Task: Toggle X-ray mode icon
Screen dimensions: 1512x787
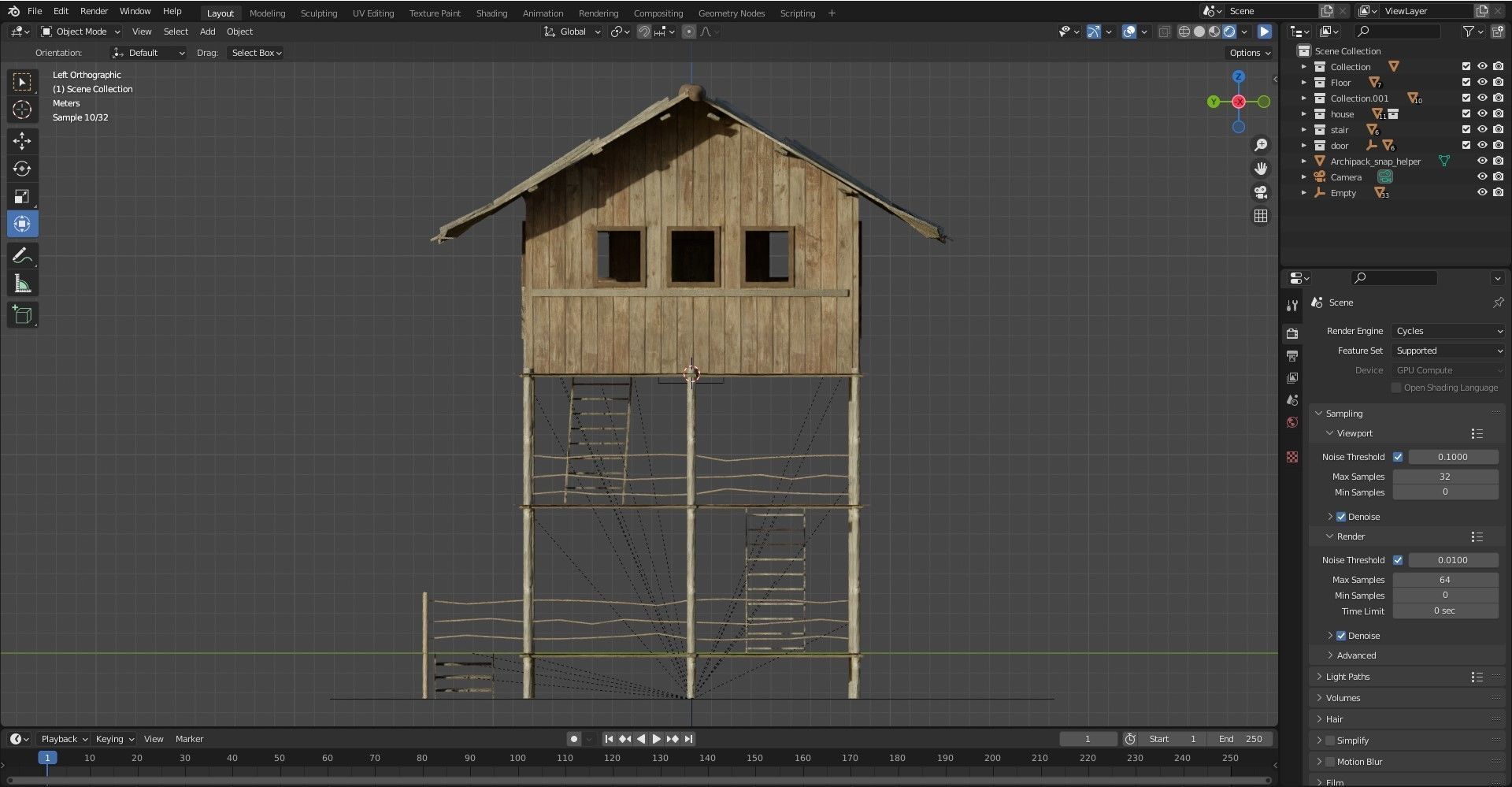Action: point(1163,32)
